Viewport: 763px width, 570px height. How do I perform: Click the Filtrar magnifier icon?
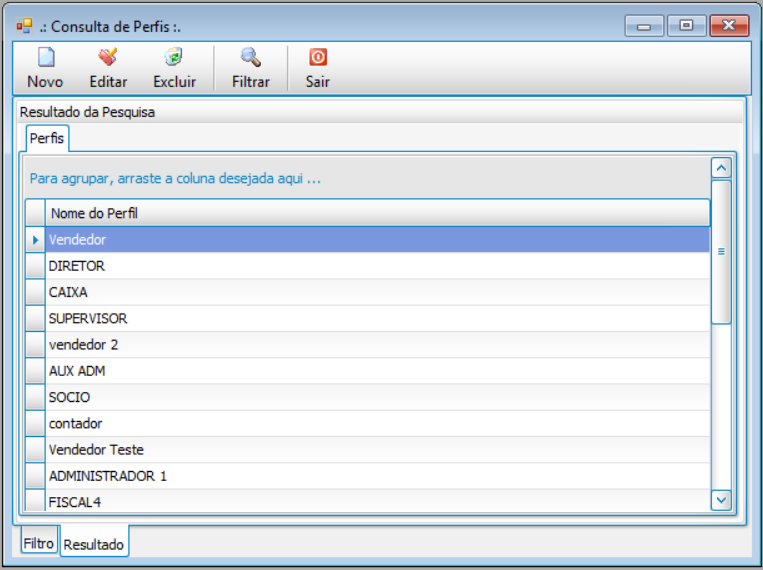coord(251,57)
